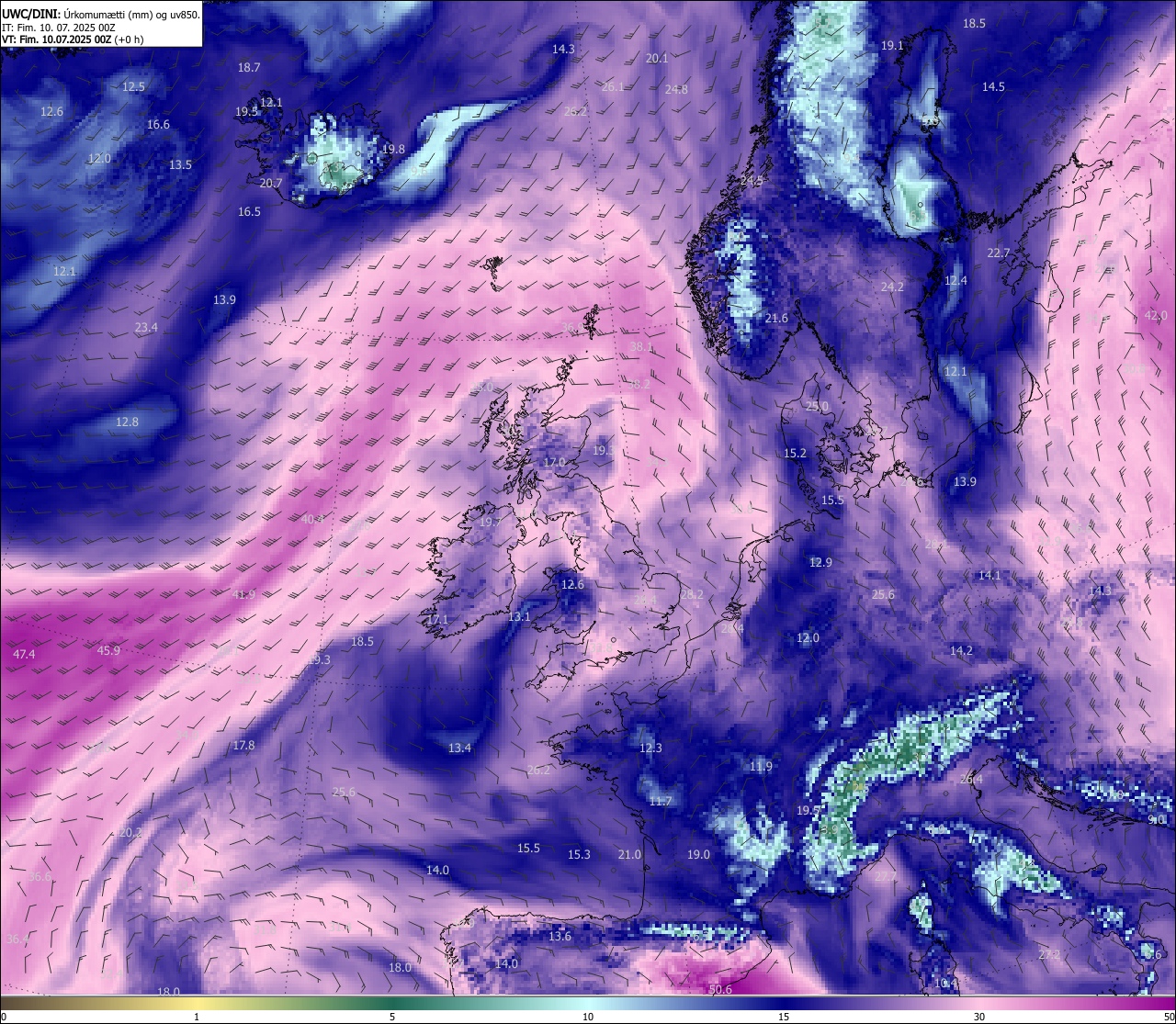Click the map value 15.2
The height and width of the screenshot is (1024, 1176).
coord(795,454)
